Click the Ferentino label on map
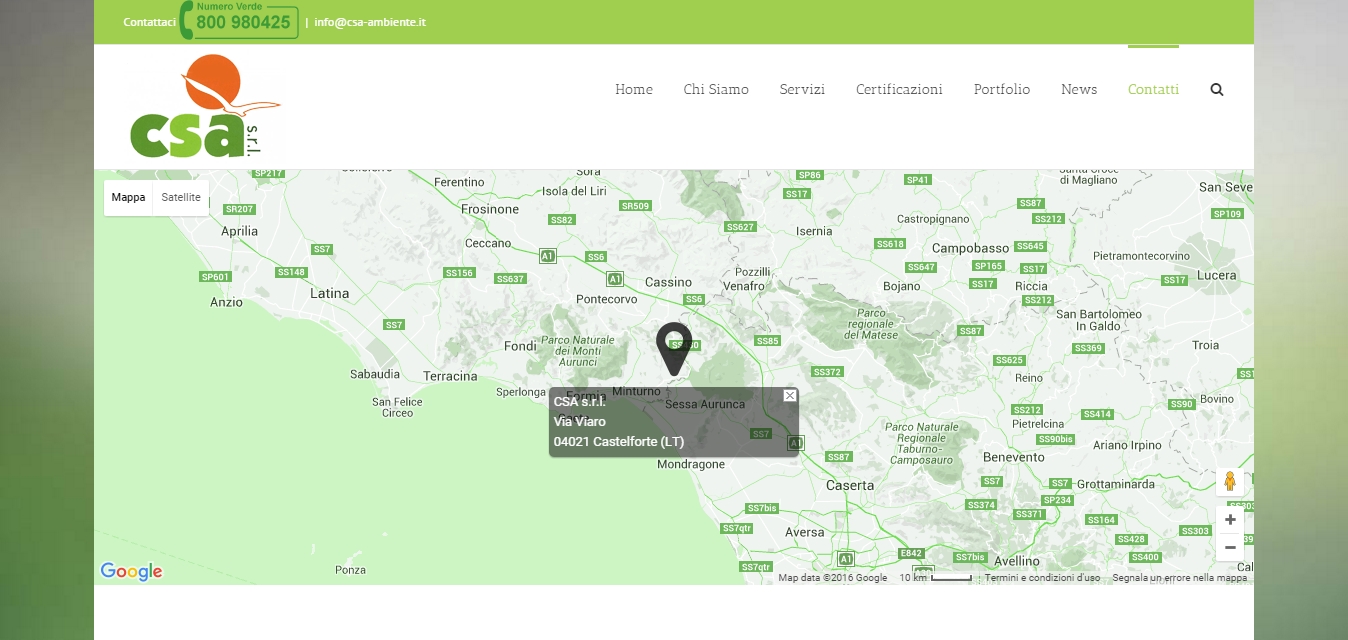Screen dimensions: 1348x640 coord(459,182)
